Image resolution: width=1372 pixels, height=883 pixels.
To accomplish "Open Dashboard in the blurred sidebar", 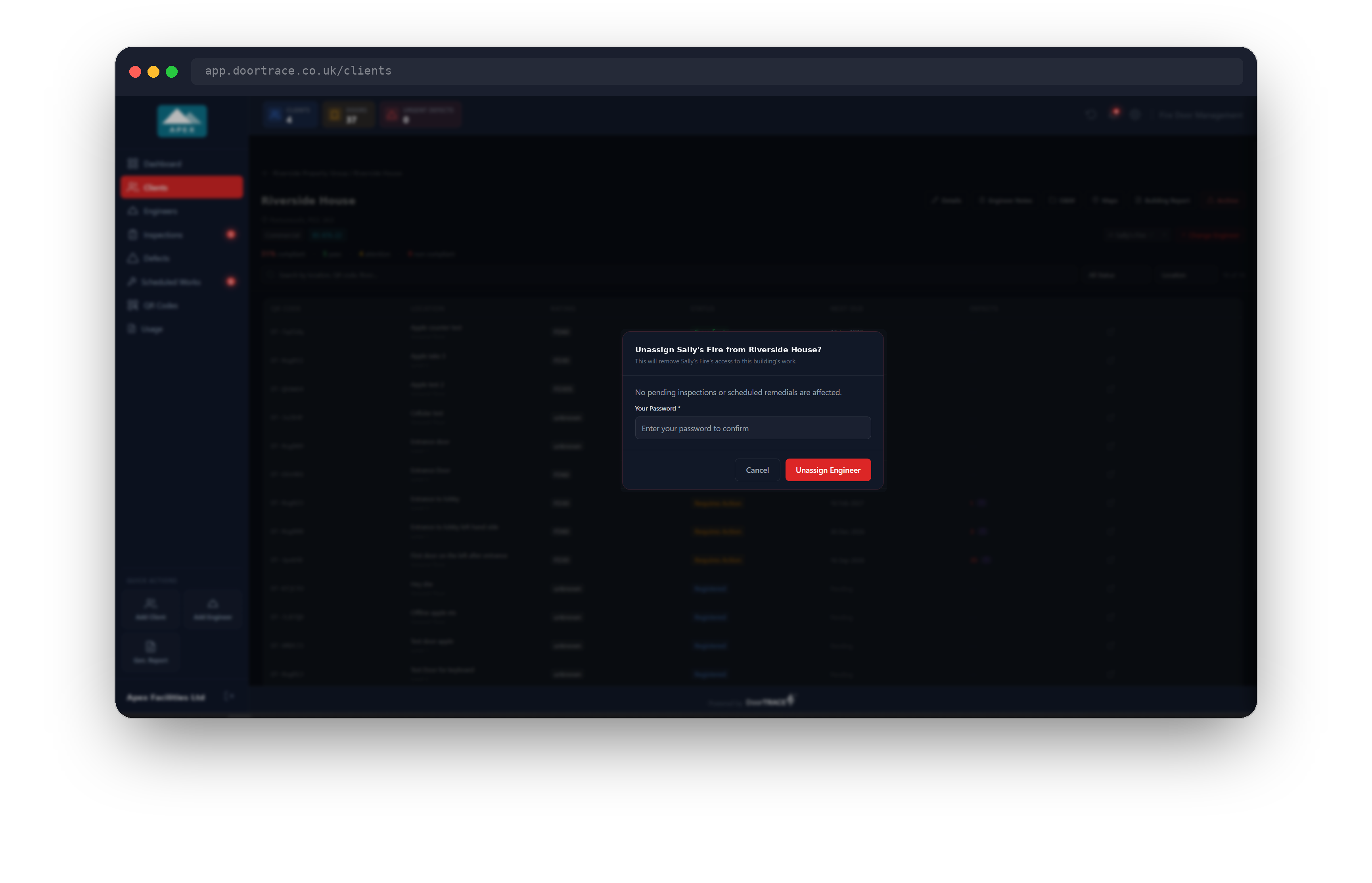I will click(182, 164).
